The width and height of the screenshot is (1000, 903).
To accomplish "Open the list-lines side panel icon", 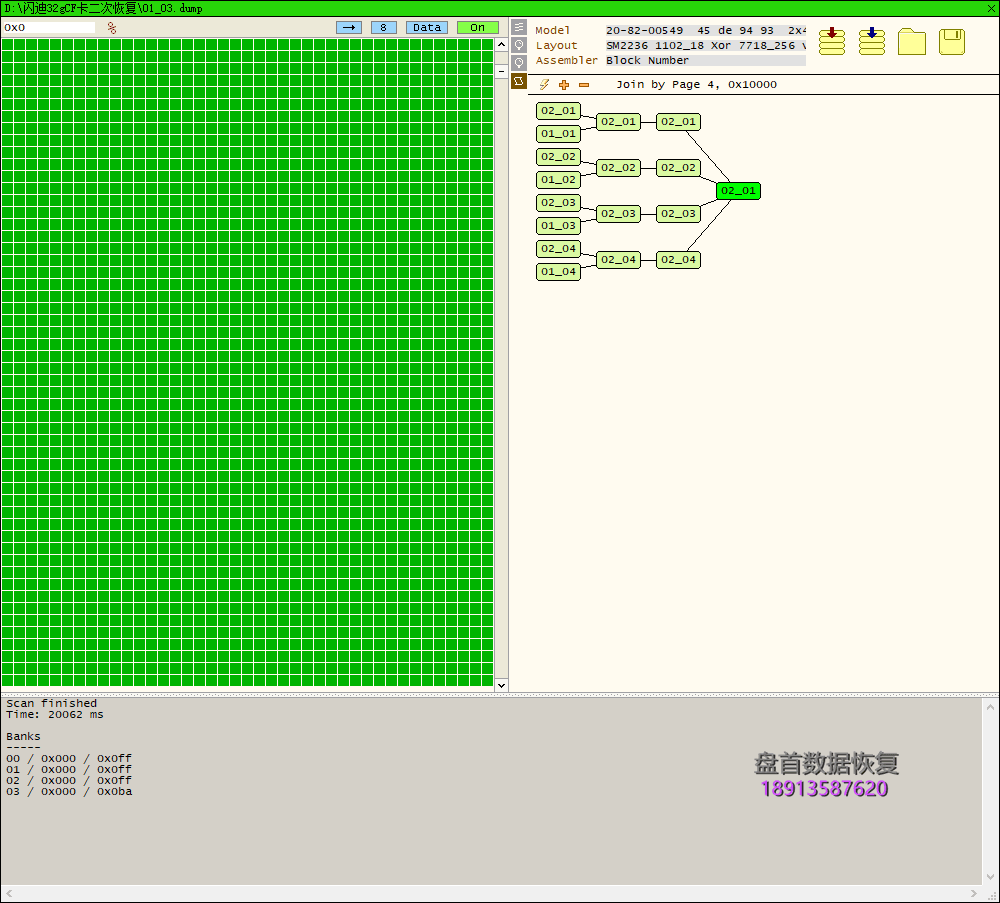I will (x=519, y=27).
